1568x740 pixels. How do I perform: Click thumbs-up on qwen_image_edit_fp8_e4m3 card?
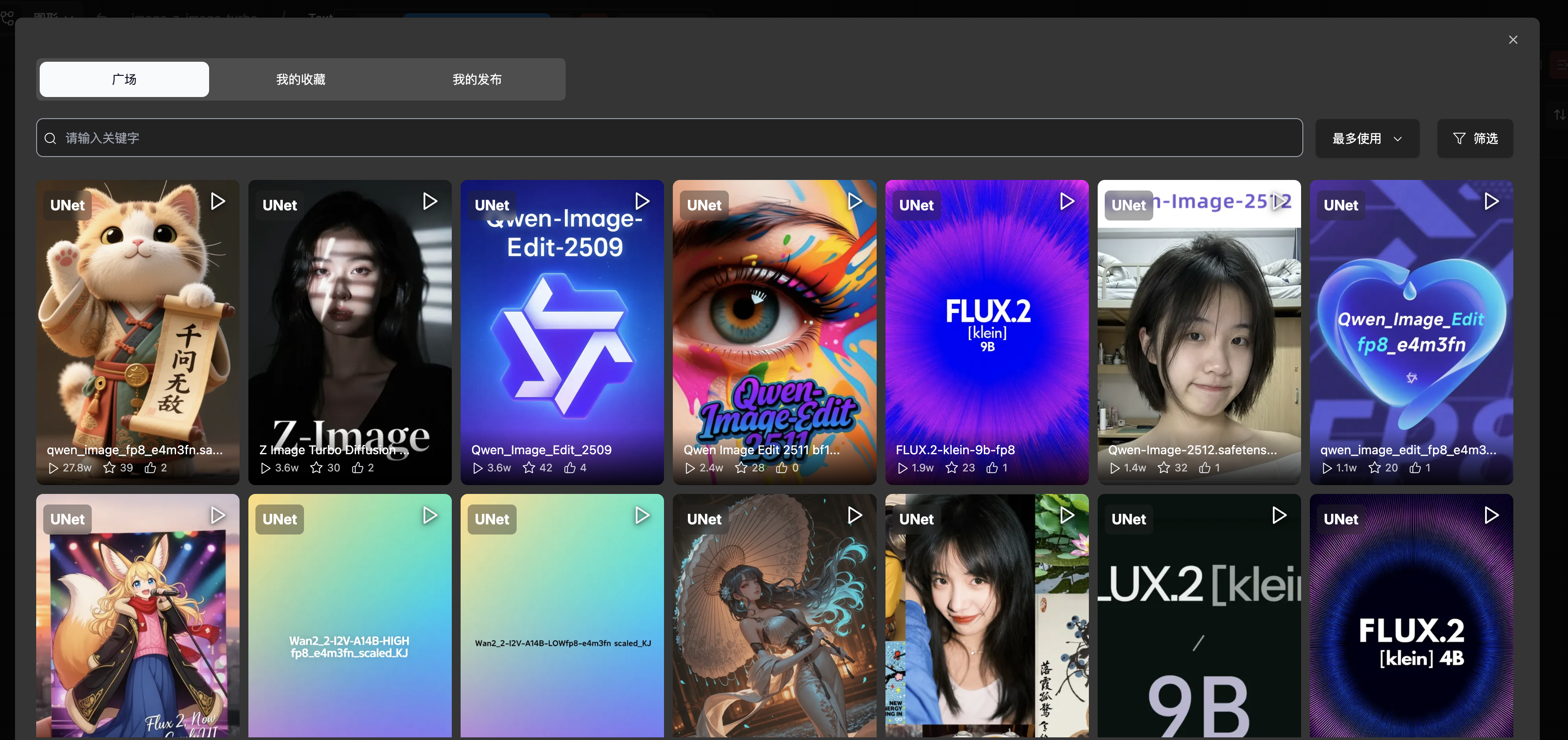coord(1415,467)
